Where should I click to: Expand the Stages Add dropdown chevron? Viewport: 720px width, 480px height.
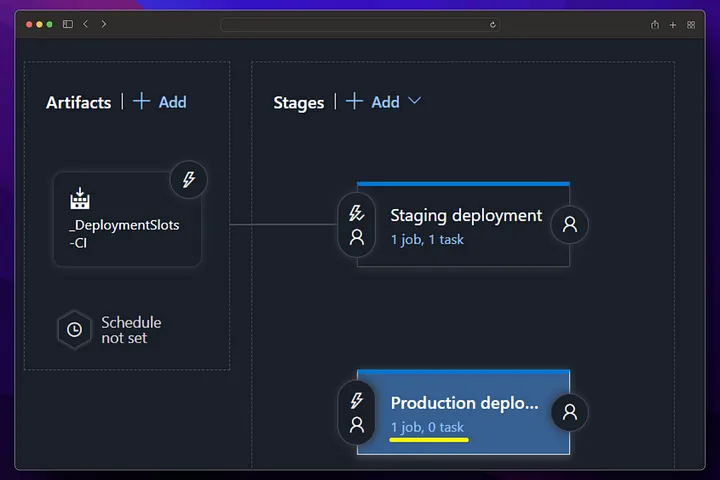[414, 101]
